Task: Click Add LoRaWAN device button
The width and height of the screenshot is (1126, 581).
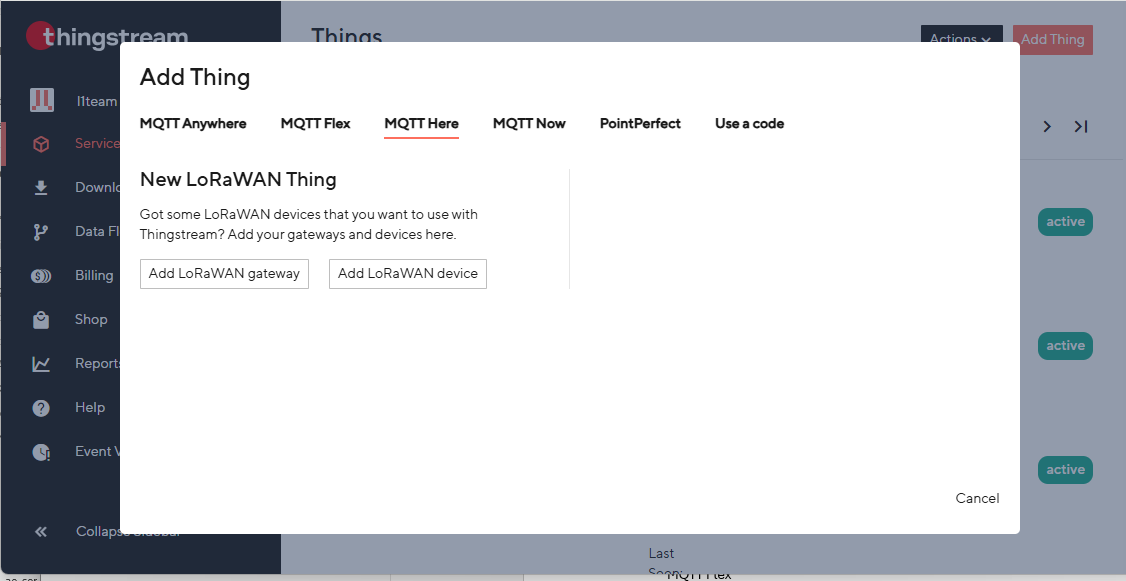Action: 408,274
